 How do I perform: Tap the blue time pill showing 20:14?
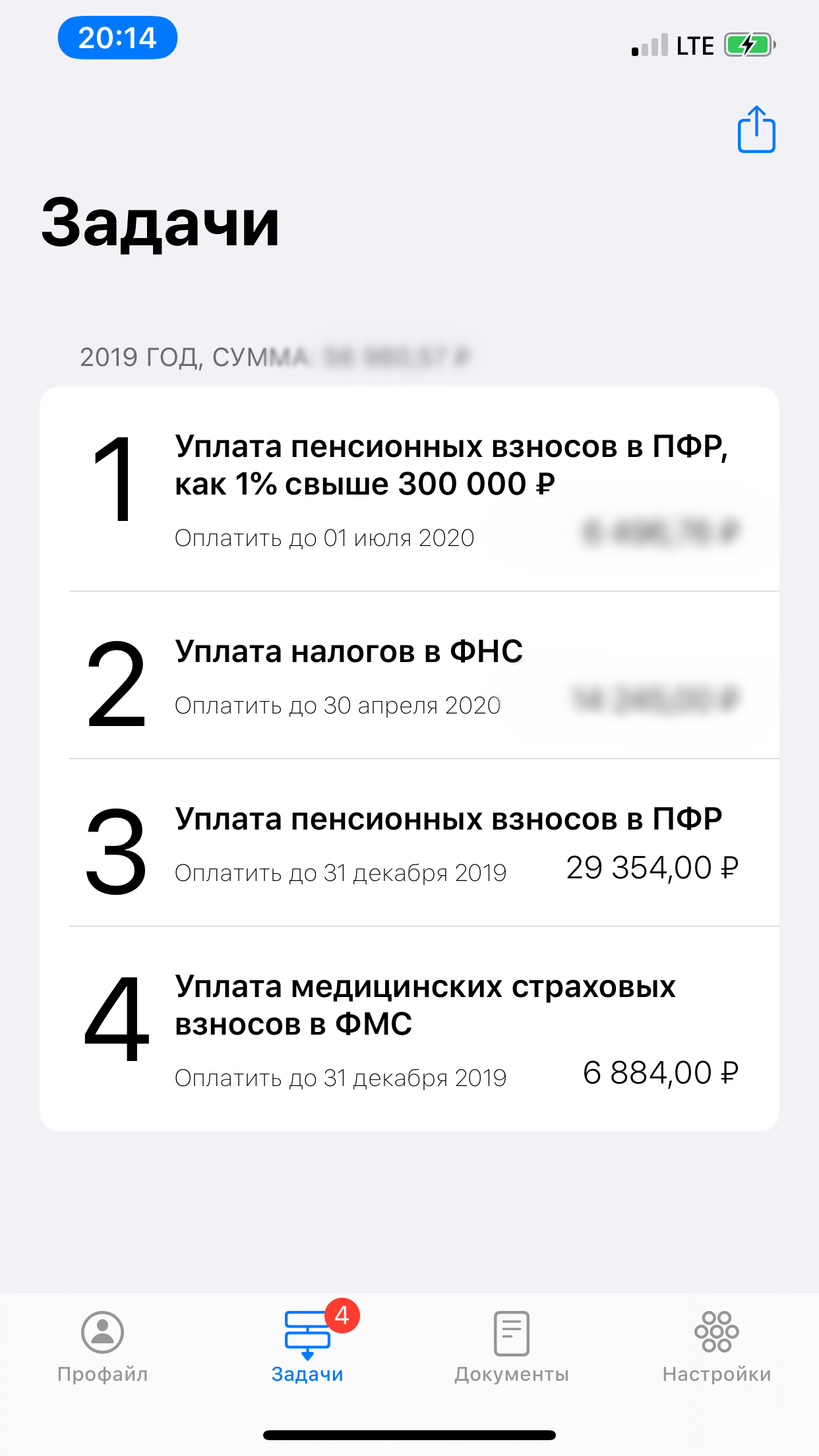117,38
